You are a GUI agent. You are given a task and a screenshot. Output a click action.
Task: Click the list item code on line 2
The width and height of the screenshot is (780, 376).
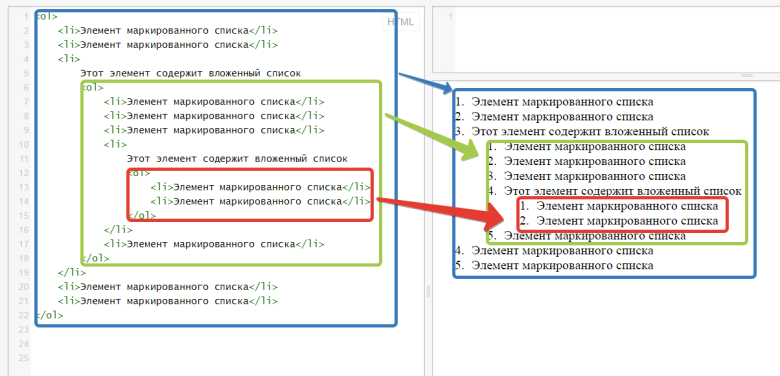tap(168, 31)
